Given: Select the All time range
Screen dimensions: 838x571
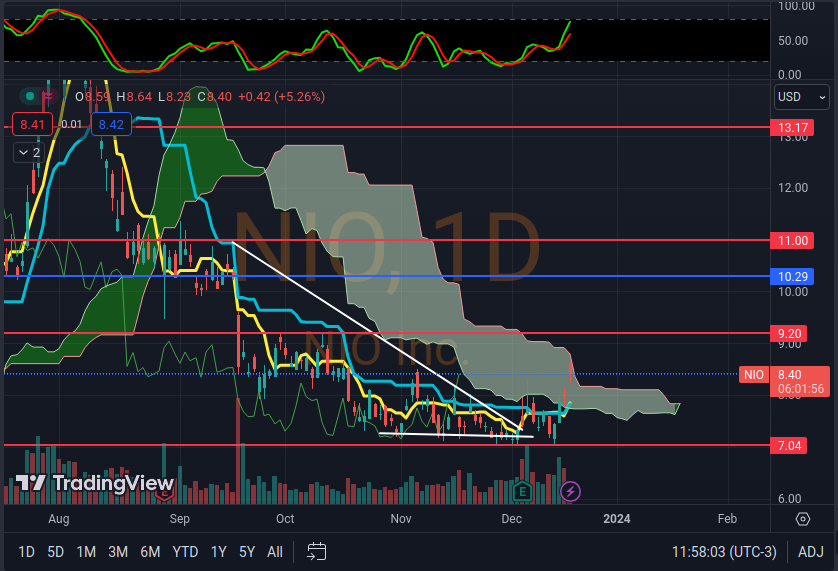Looking at the screenshot, I should point(275,552).
